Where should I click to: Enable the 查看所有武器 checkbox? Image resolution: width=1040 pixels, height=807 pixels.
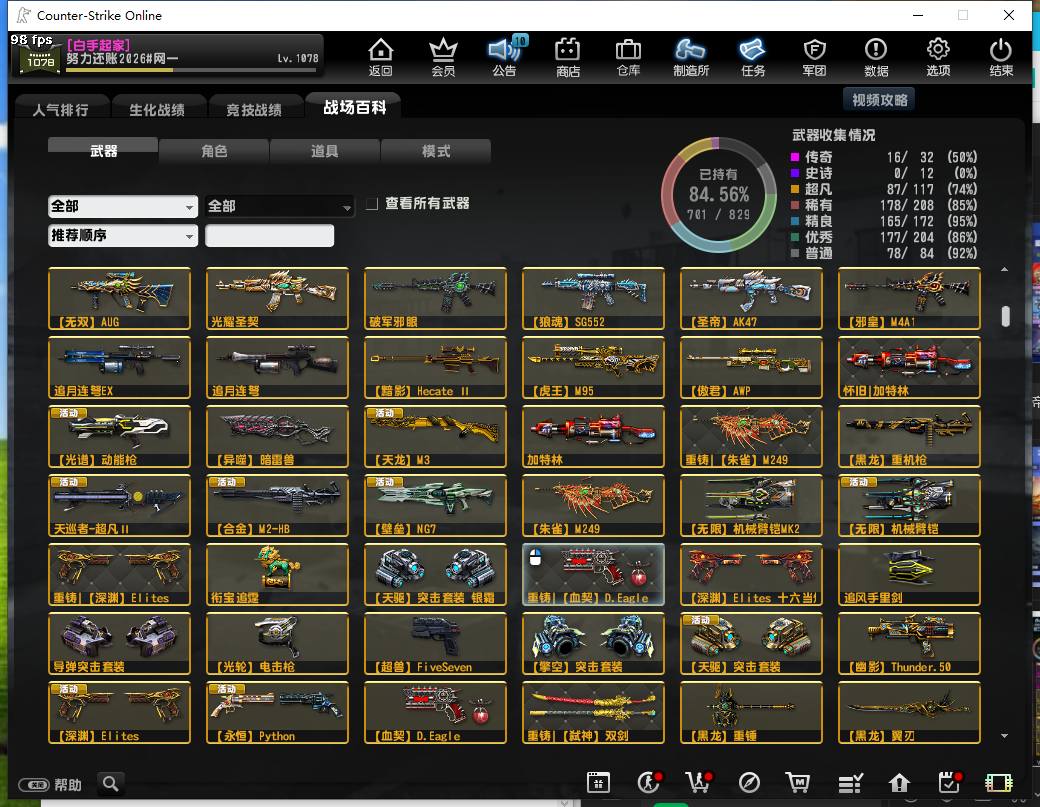pyautogui.click(x=372, y=204)
